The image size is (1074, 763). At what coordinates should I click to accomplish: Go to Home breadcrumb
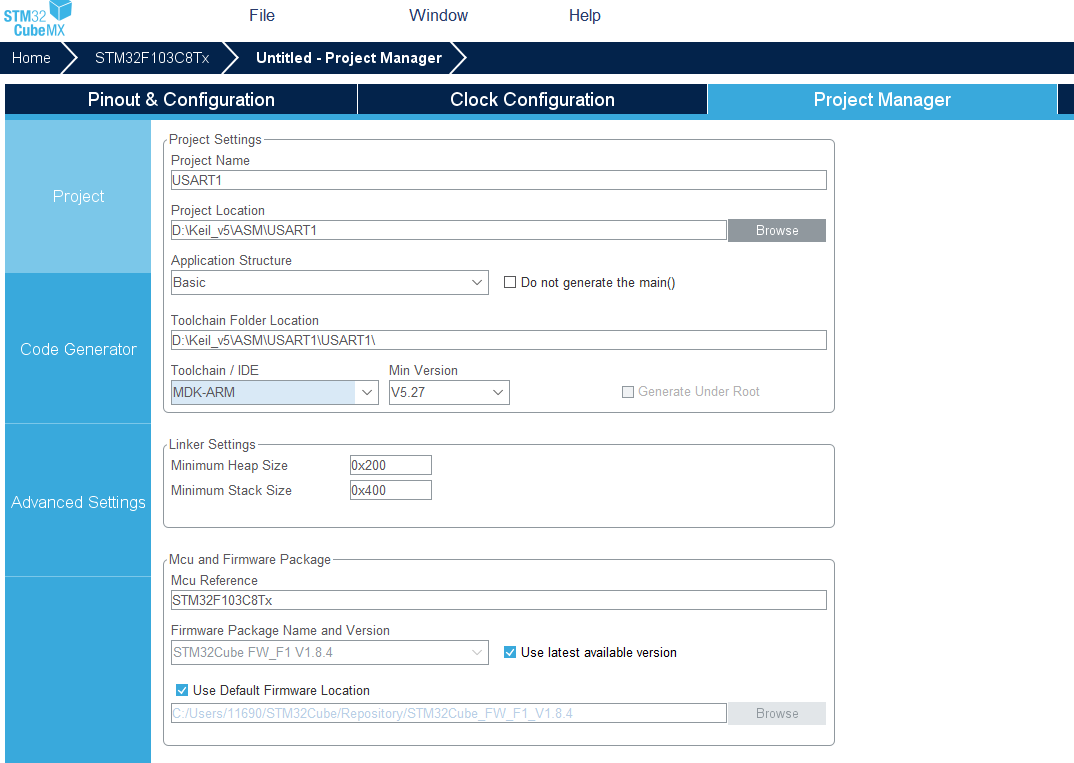point(31,58)
